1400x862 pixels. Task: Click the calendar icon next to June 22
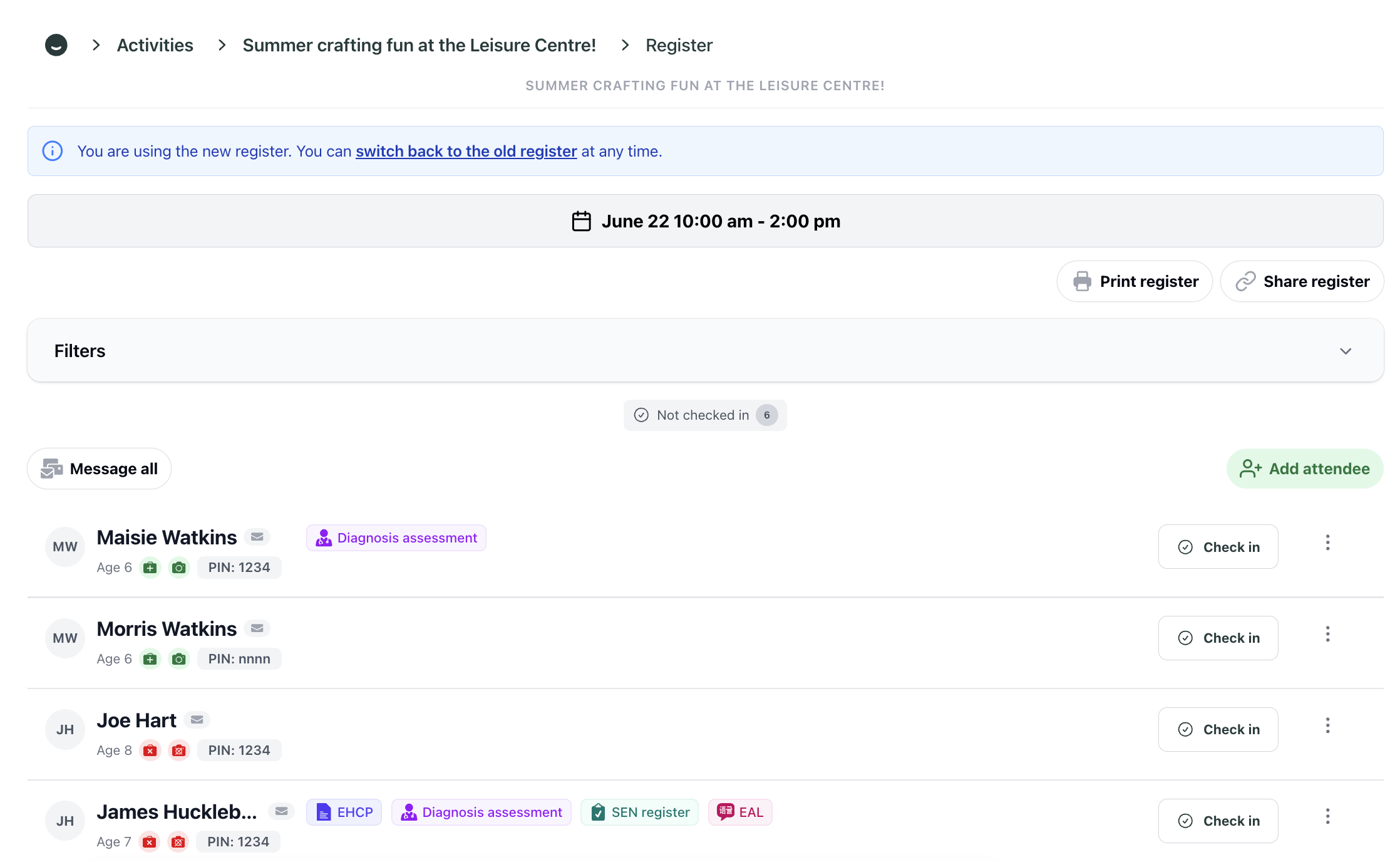(x=582, y=221)
